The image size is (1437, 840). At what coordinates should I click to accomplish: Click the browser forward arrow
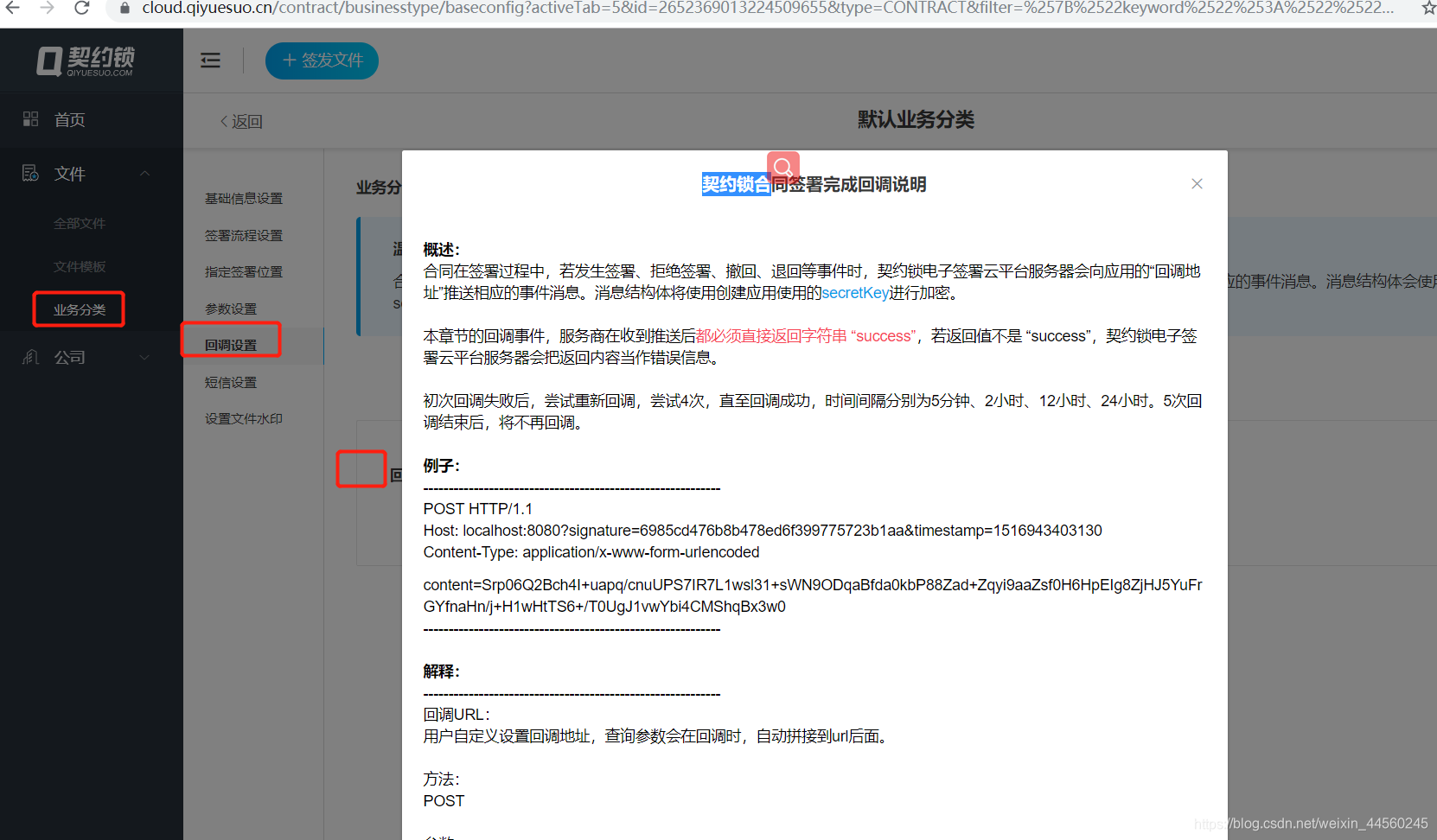click(48, 8)
